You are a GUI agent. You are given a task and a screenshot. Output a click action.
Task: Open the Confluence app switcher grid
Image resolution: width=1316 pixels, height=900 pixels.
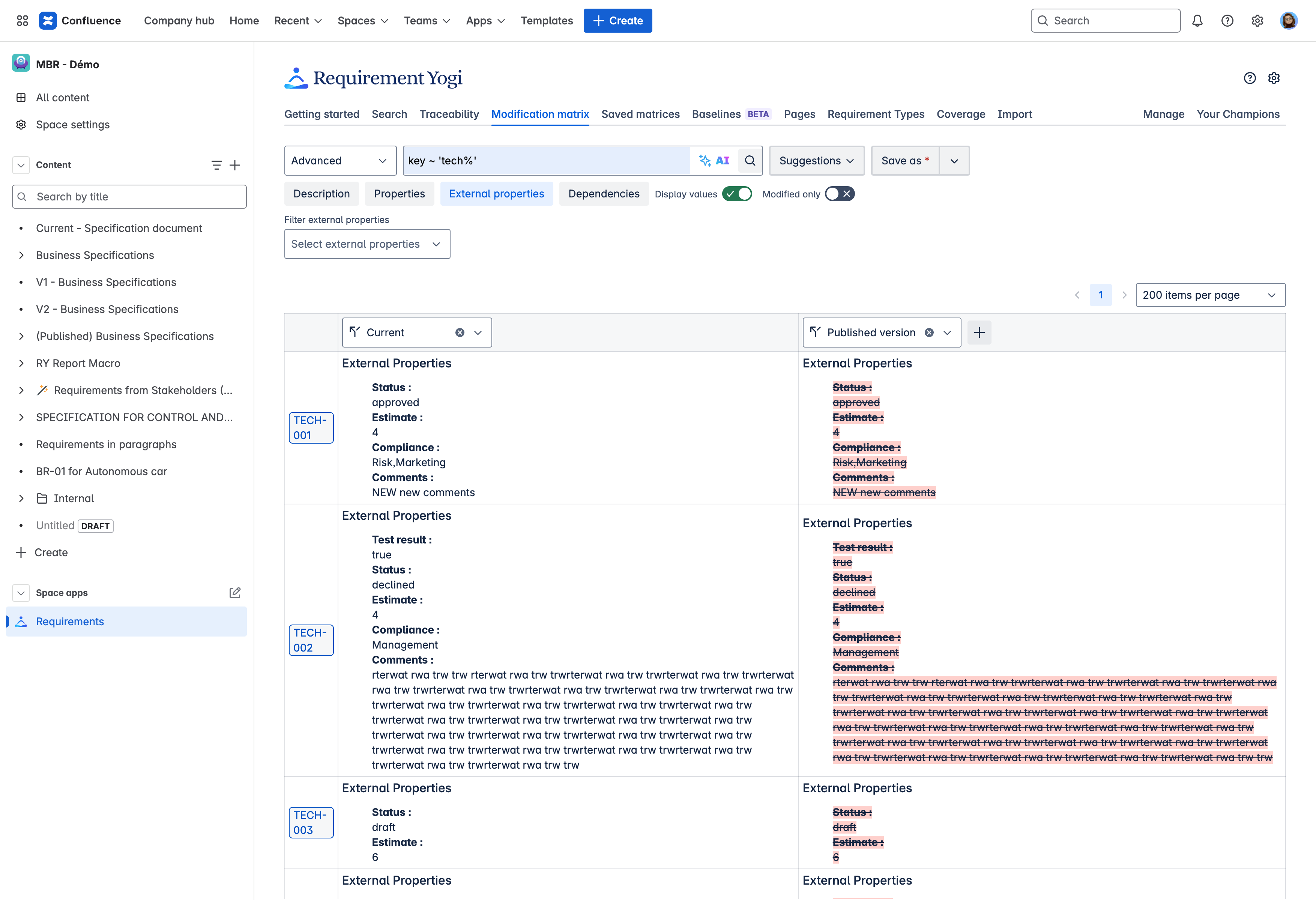22,21
